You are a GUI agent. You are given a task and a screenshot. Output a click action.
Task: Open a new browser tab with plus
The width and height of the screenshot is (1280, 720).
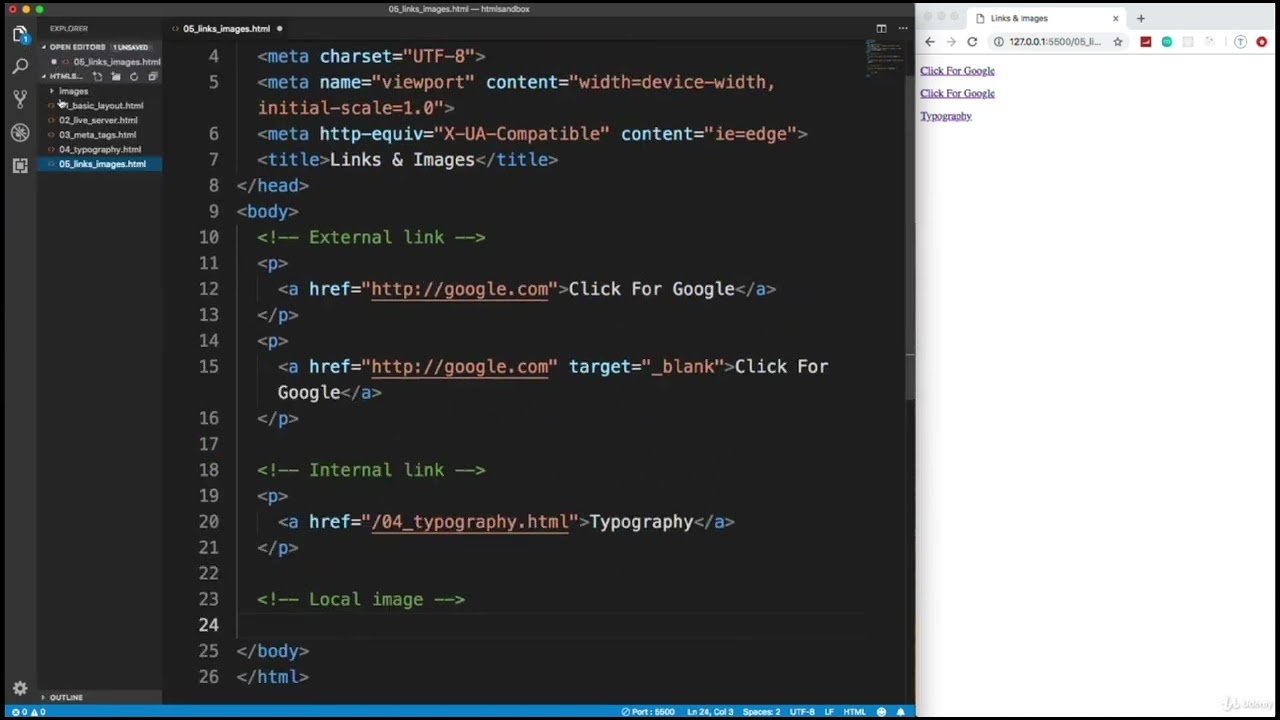tap(1140, 18)
